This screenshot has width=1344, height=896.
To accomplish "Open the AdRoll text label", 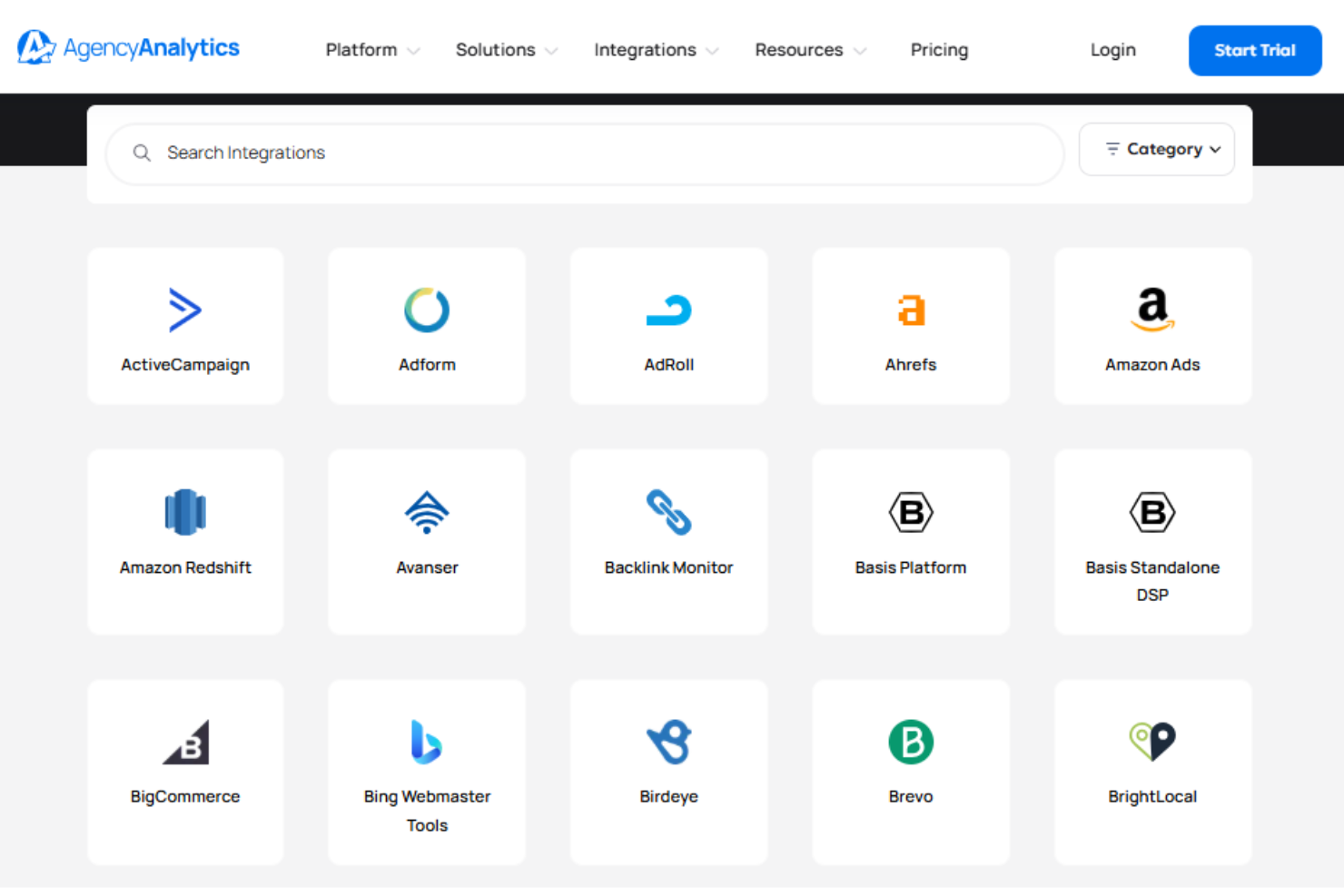I will pos(669,364).
